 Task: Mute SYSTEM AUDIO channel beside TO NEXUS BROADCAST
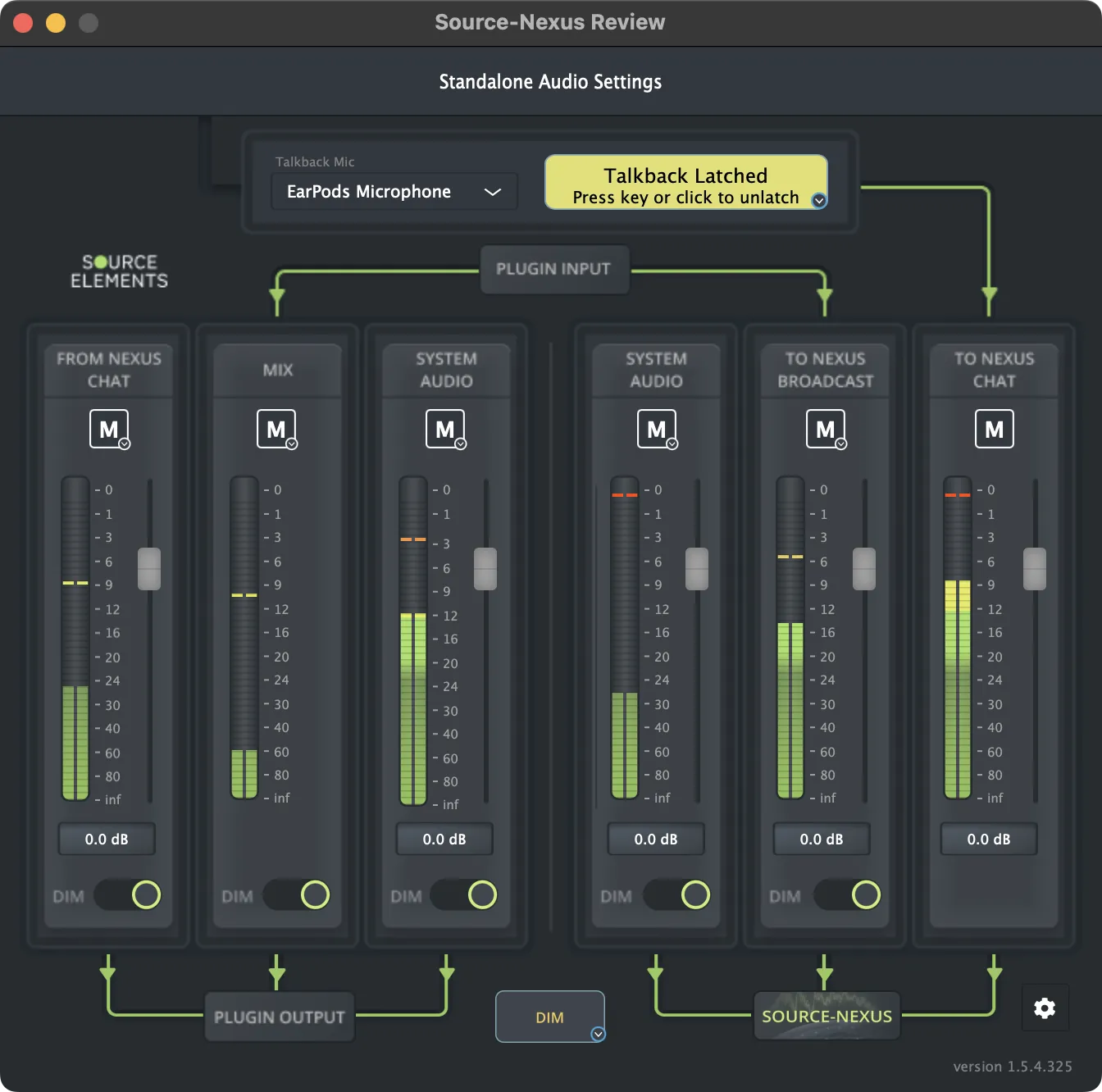click(657, 429)
